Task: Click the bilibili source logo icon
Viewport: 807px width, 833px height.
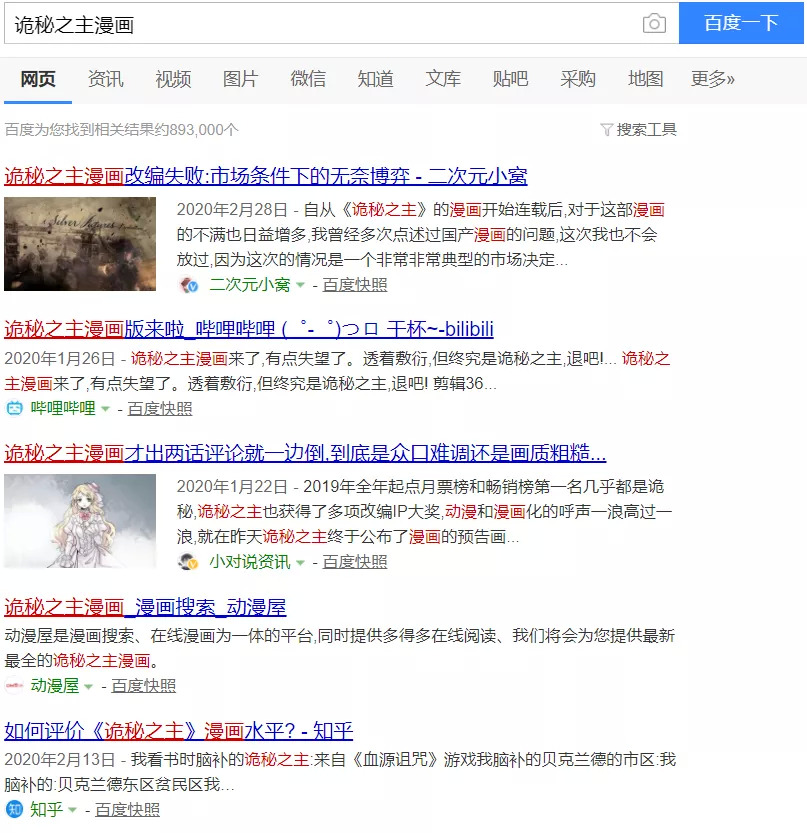Action: 15,408
